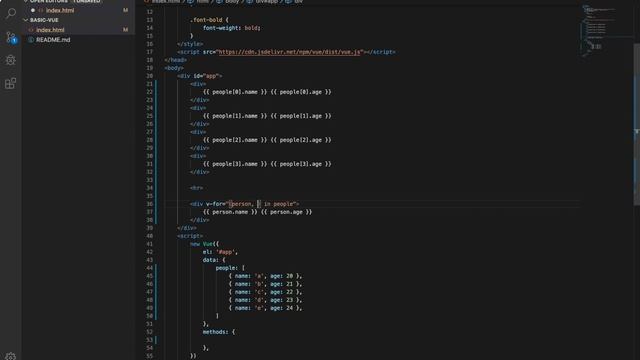Open the Extensions view
This screenshot has width=640, height=360.
(11, 83)
